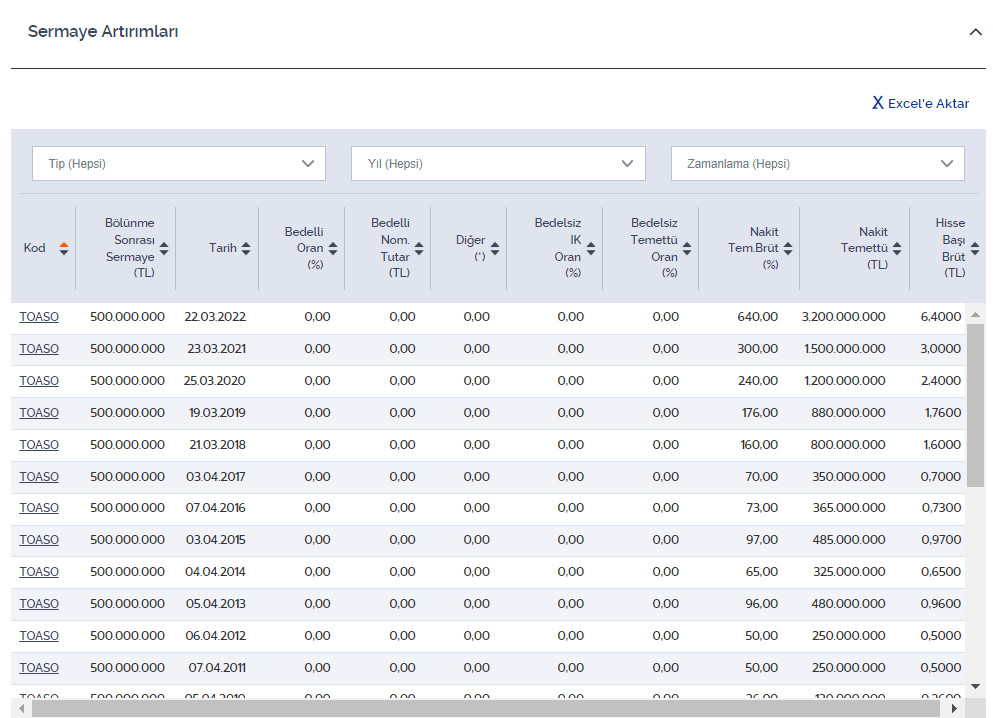Click the Hisse Başı Brüt value 3,0000
The image size is (993, 718).
pos(941,349)
